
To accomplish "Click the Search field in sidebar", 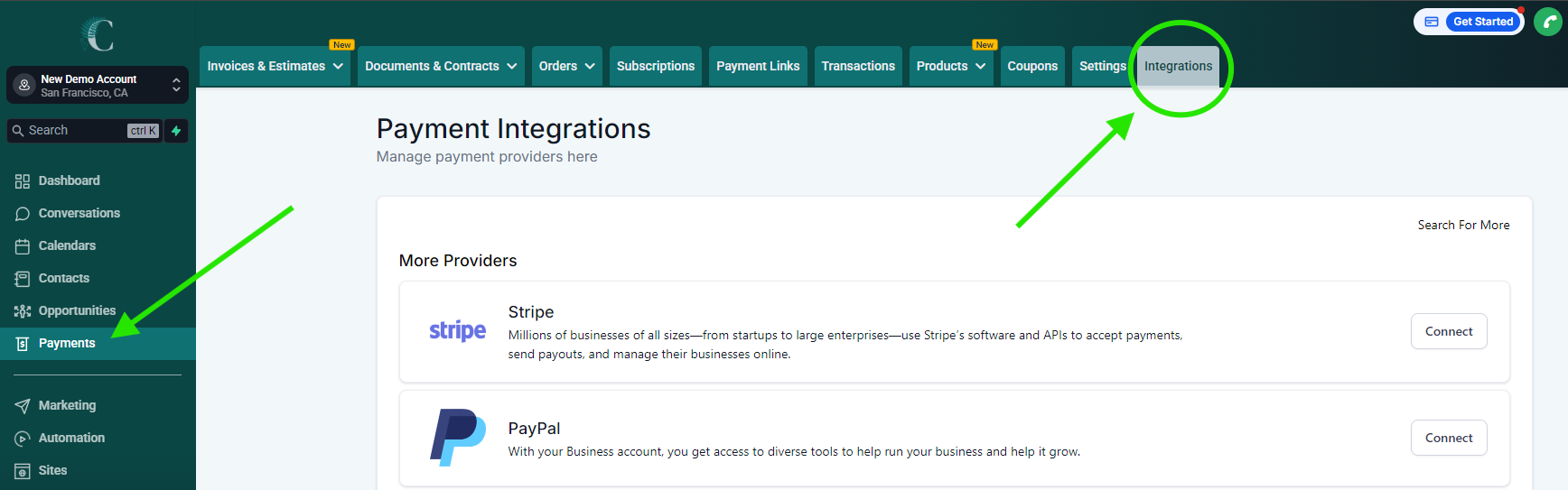I will pos(84,131).
